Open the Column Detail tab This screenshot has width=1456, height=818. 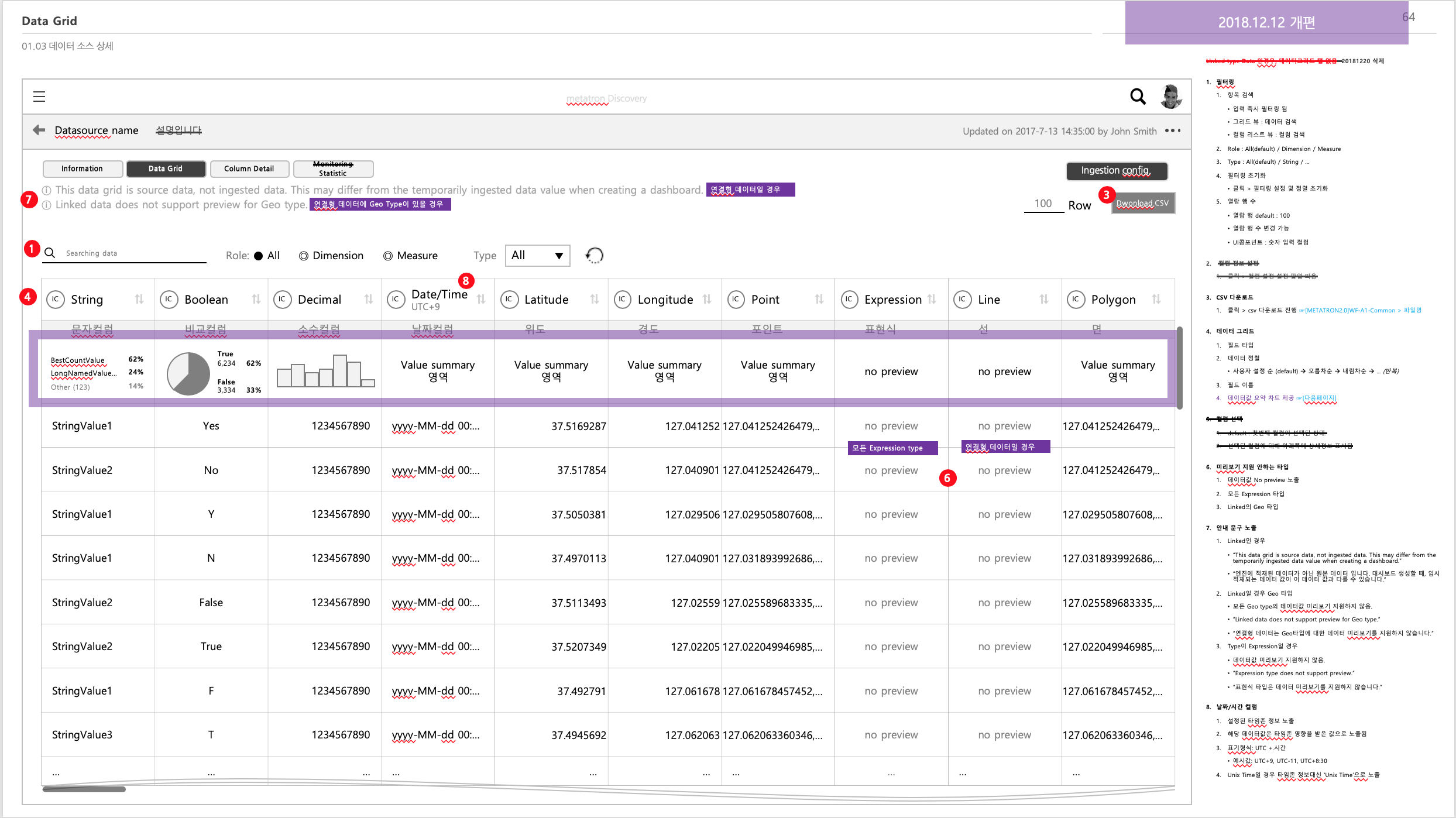[x=249, y=169]
